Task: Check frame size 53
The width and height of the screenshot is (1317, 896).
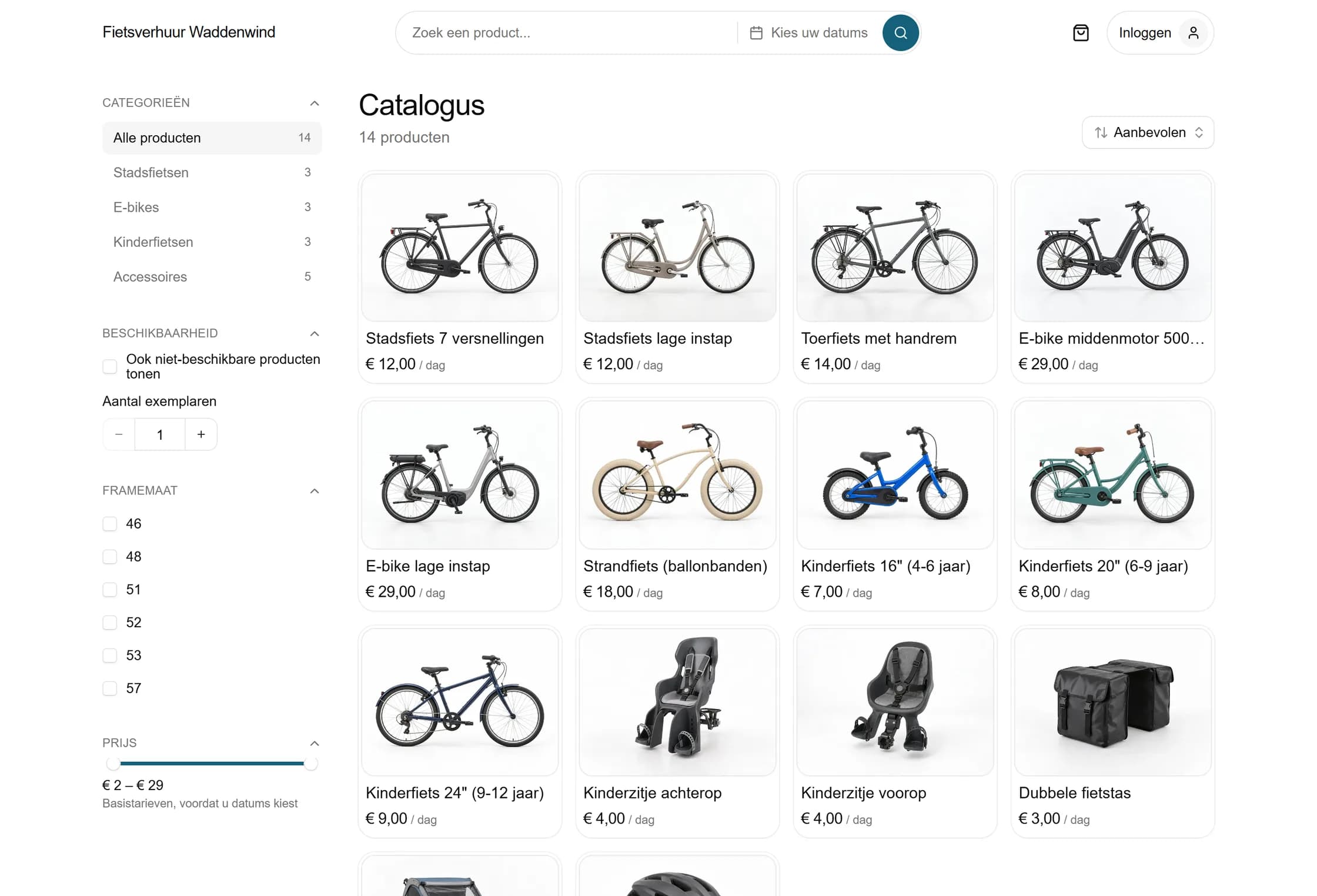Action: tap(110, 656)
